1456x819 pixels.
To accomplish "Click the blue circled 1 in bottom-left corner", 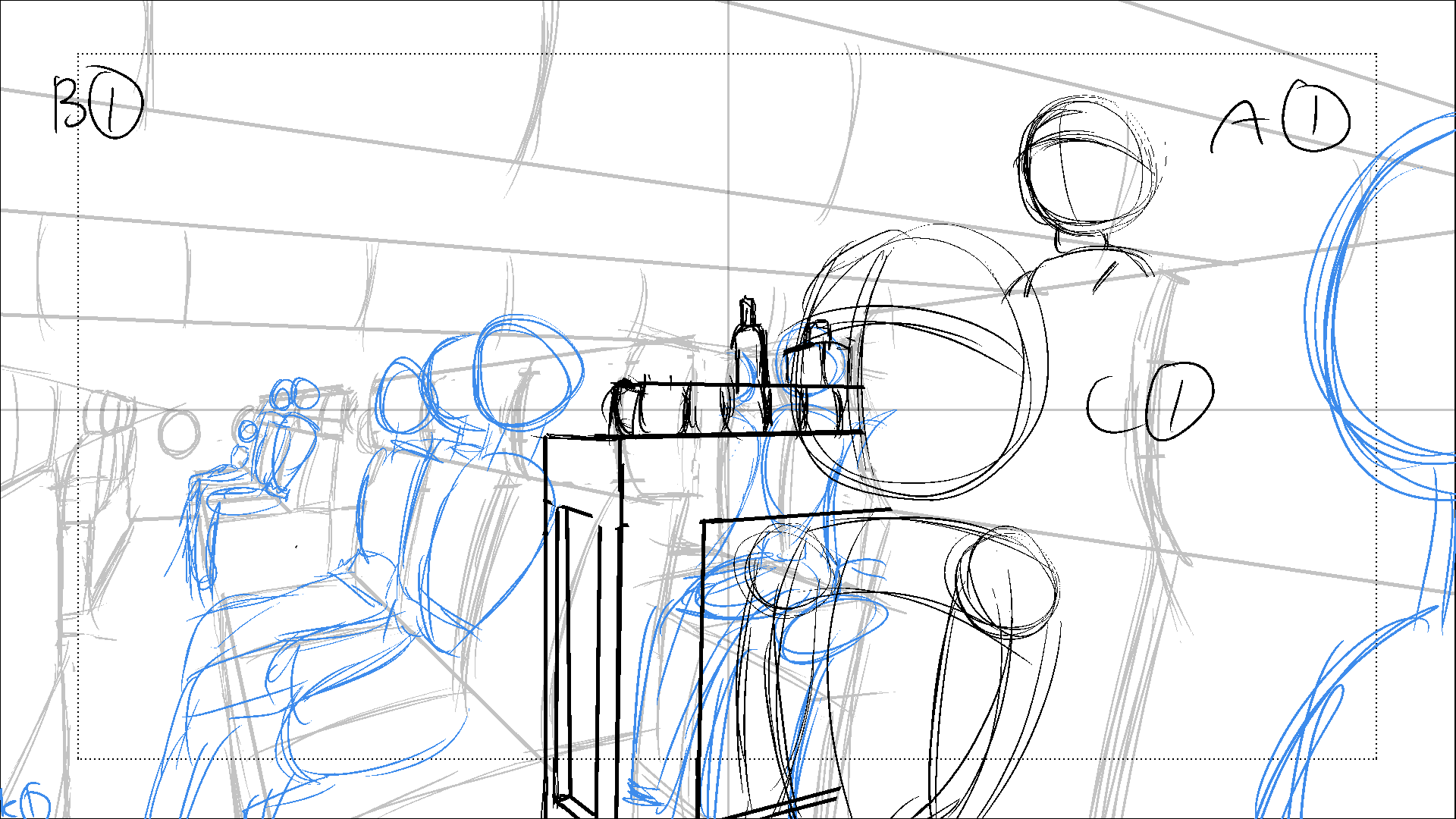I will click(x=34, y=802).
